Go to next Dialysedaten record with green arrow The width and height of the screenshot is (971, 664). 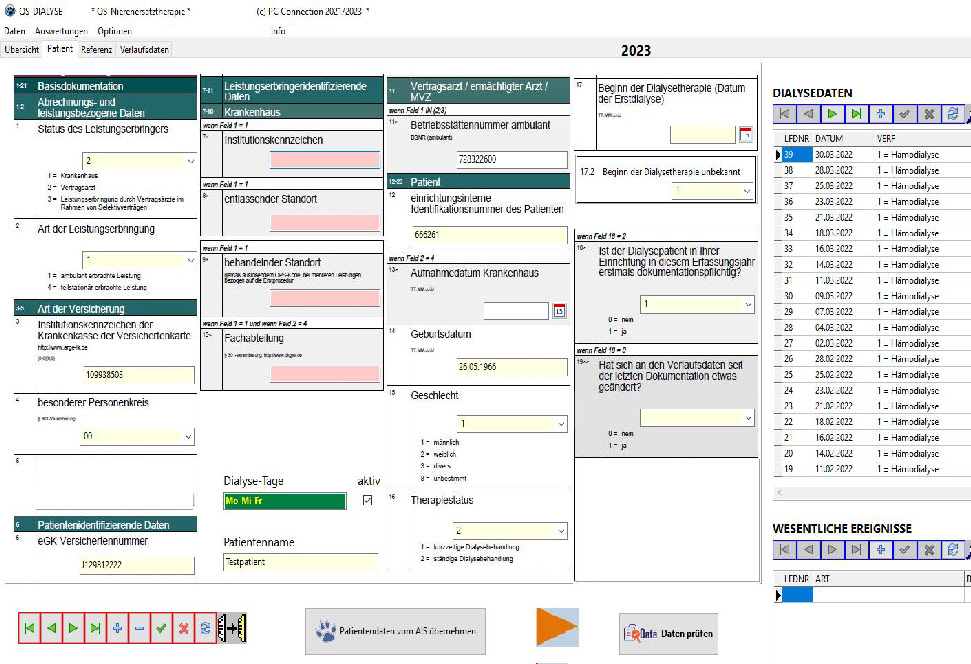(x=832, y=114)
